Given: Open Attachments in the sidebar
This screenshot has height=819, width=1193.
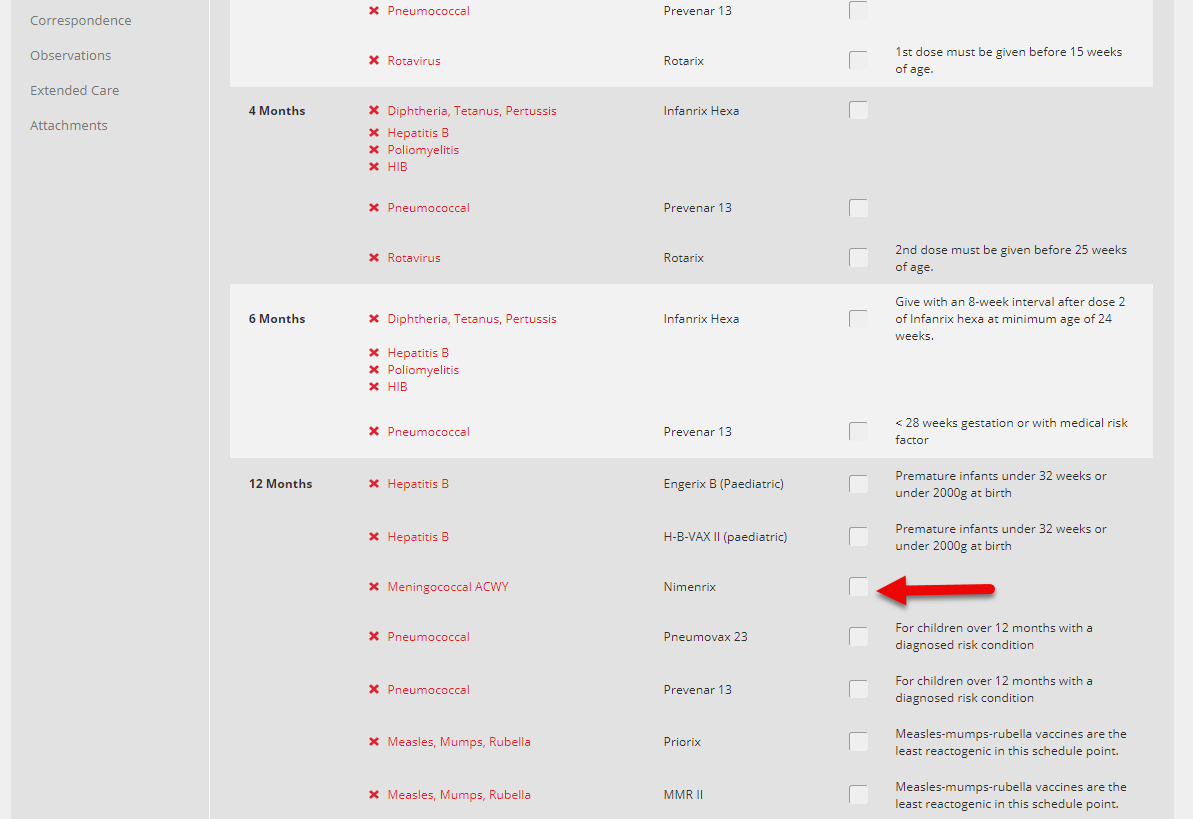Looking at the screenshot, I should (x=68, y=126).
